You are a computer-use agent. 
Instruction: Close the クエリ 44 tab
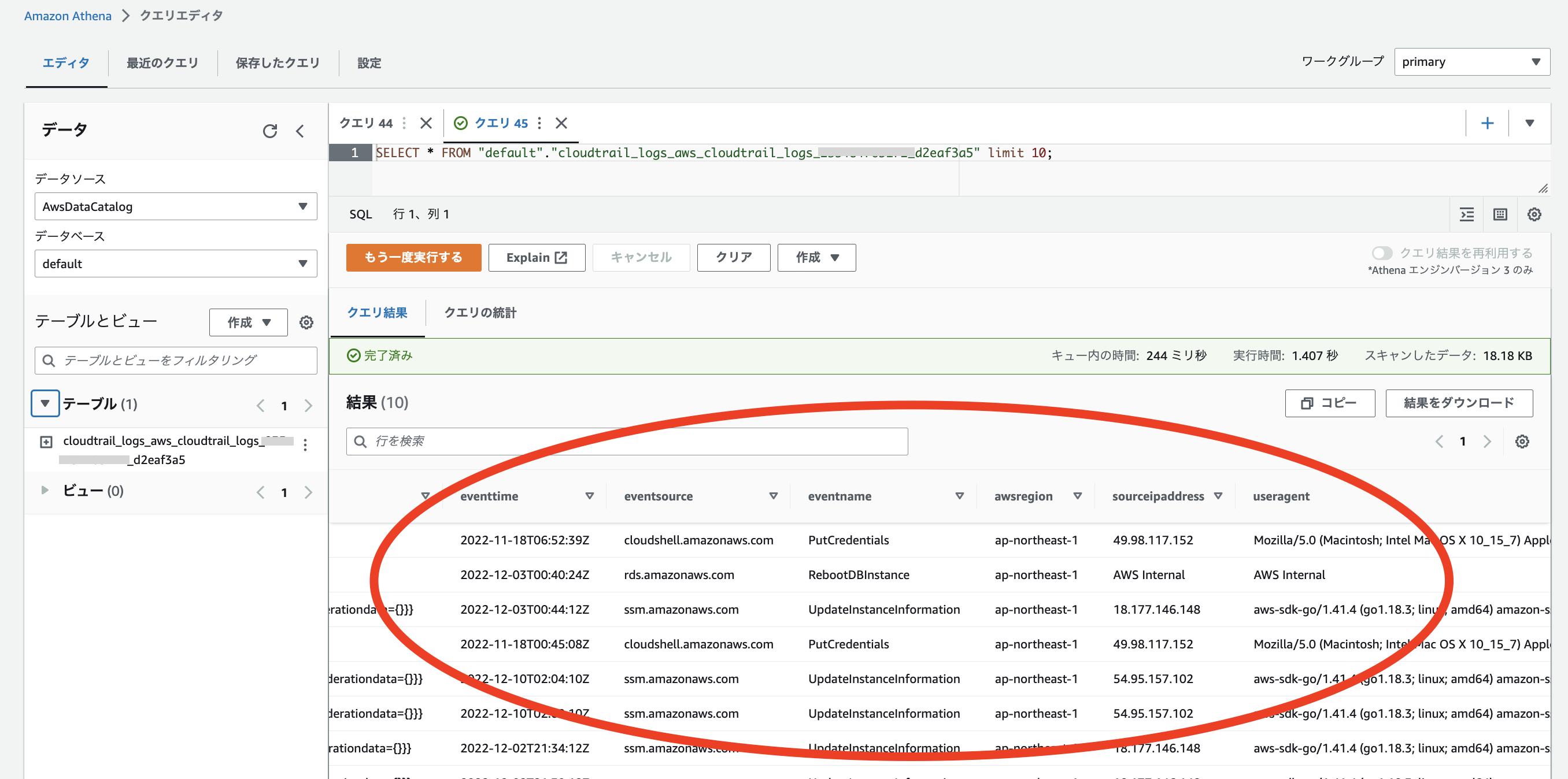coord(426,124)
